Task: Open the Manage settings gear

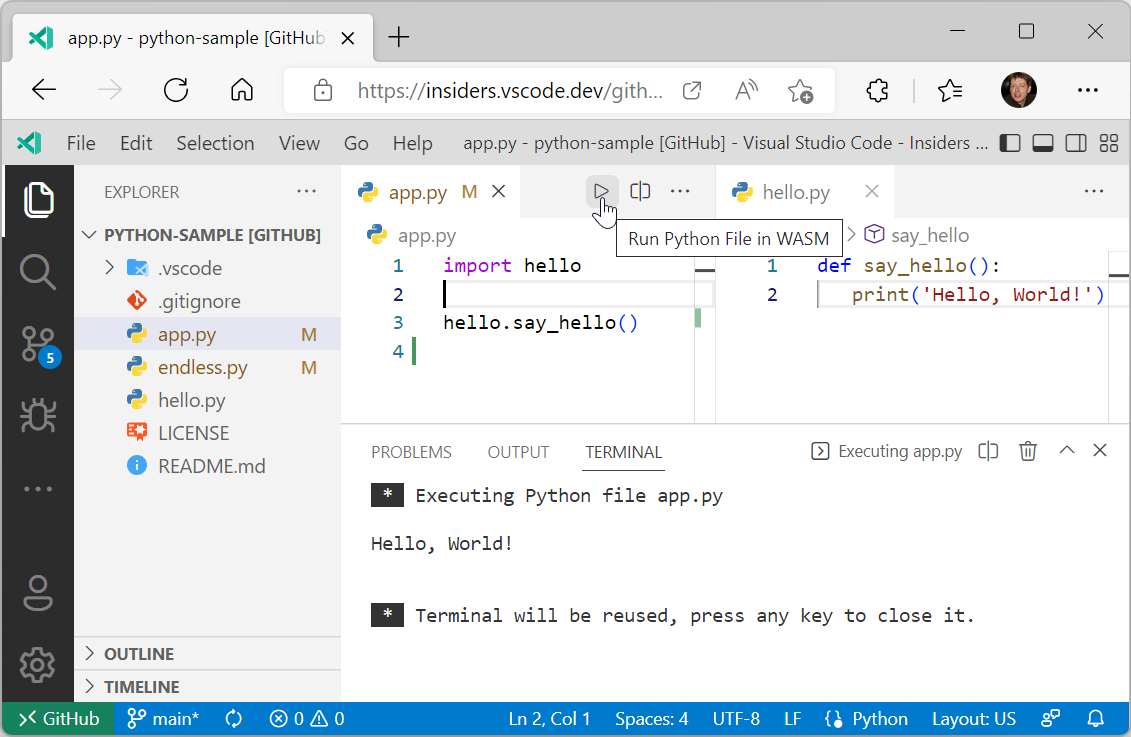Action: point(38,665)
